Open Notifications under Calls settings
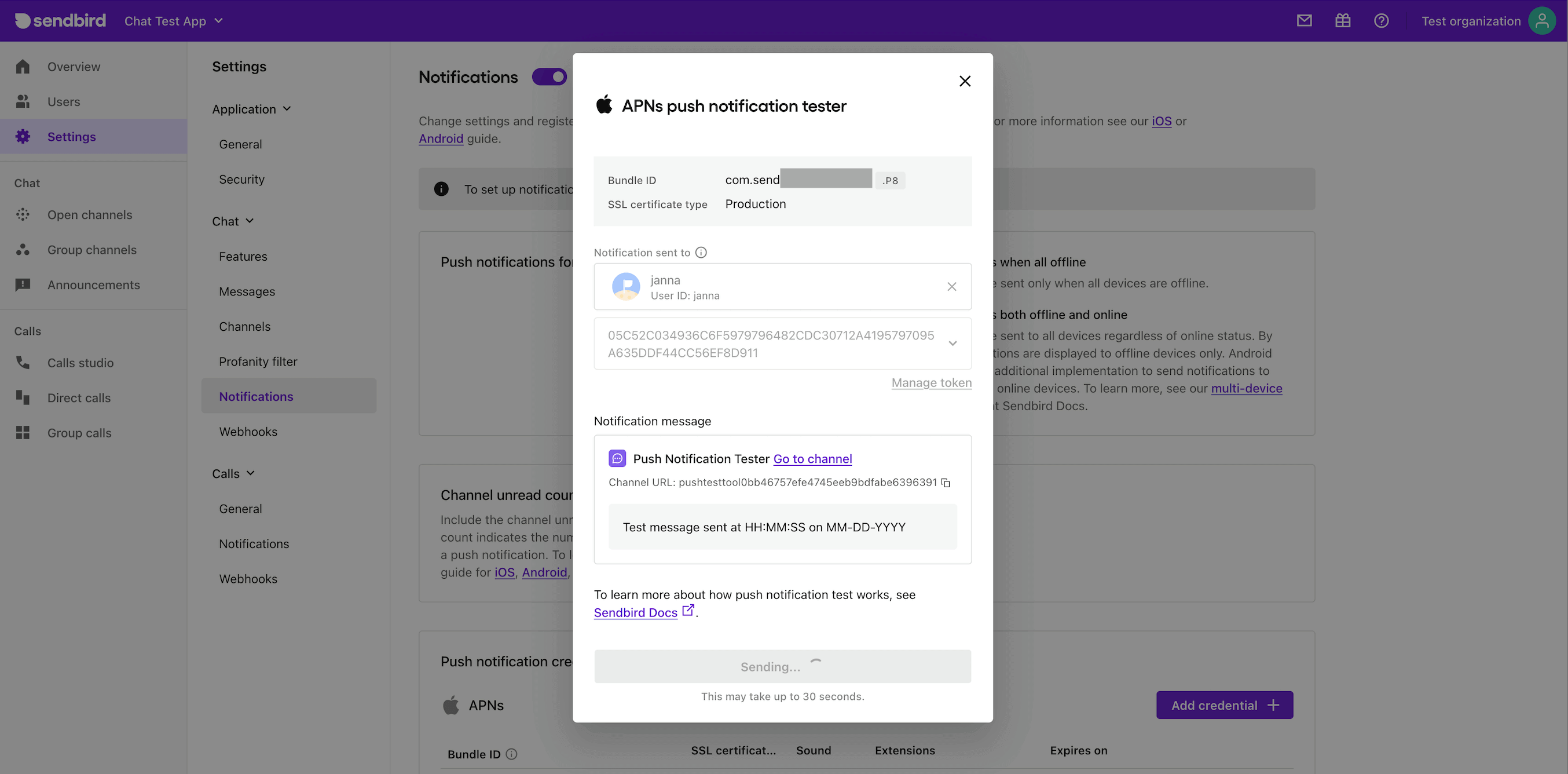 coord(254,543)
